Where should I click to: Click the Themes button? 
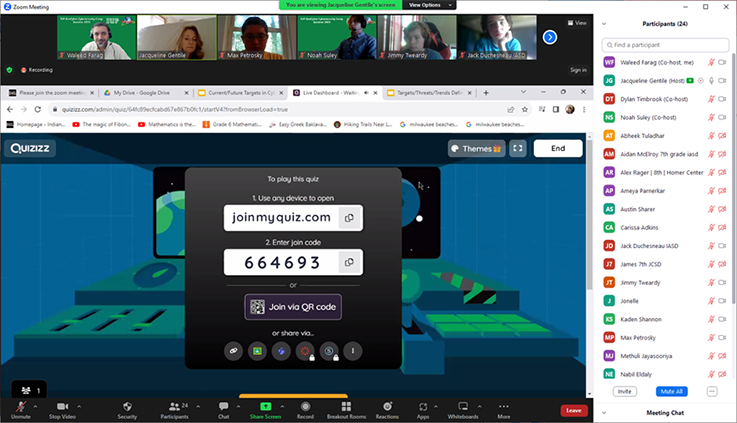coord(476,149)
